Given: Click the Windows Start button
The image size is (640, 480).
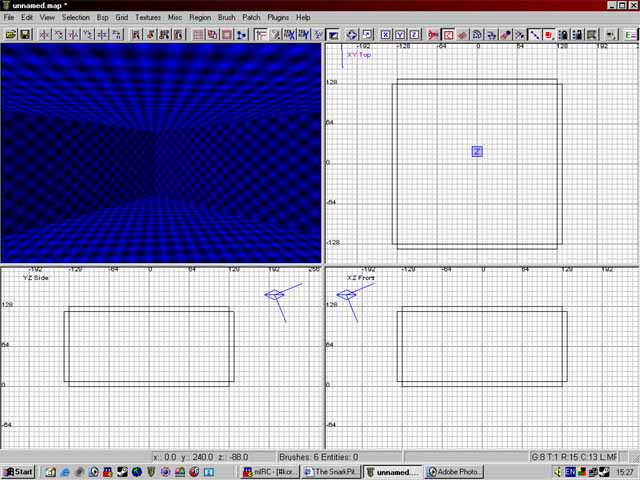Looking at the screenshot, I should 18,471.
